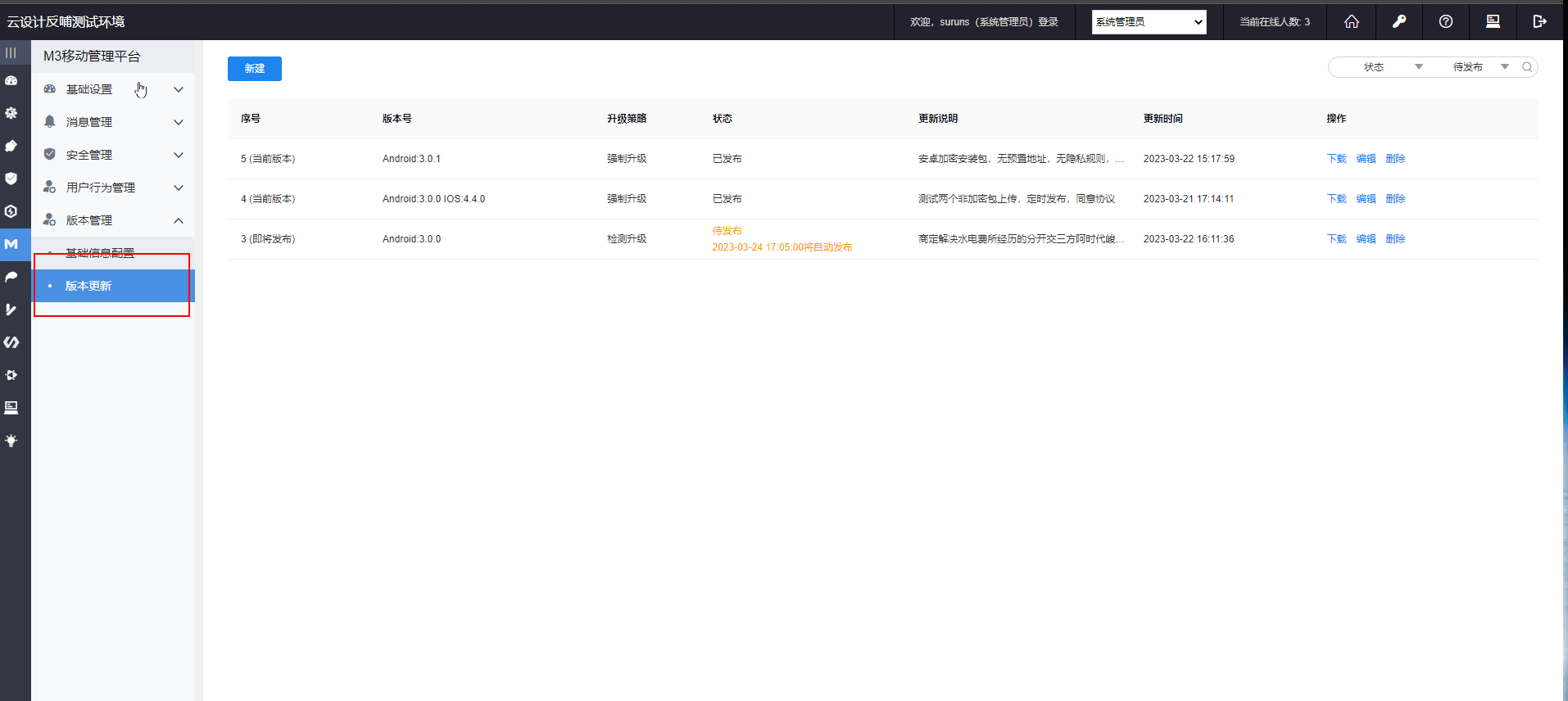
Task: Click 当前在线人数: 3 indicator
Action: pos(1274,22)
